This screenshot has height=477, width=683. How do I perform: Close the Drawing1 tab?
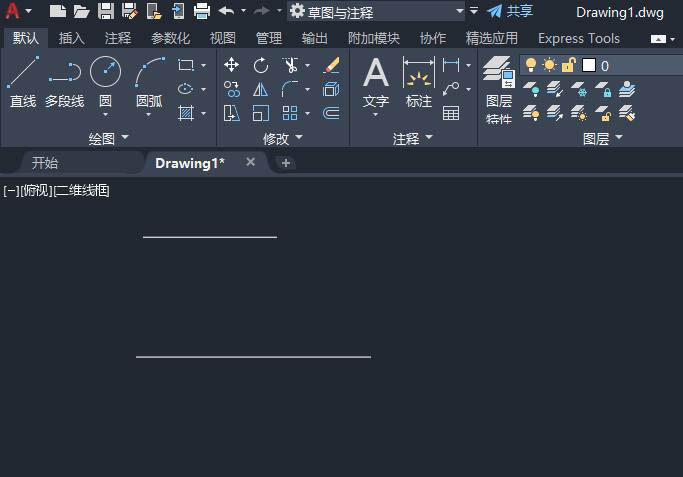tap(250, 162)
